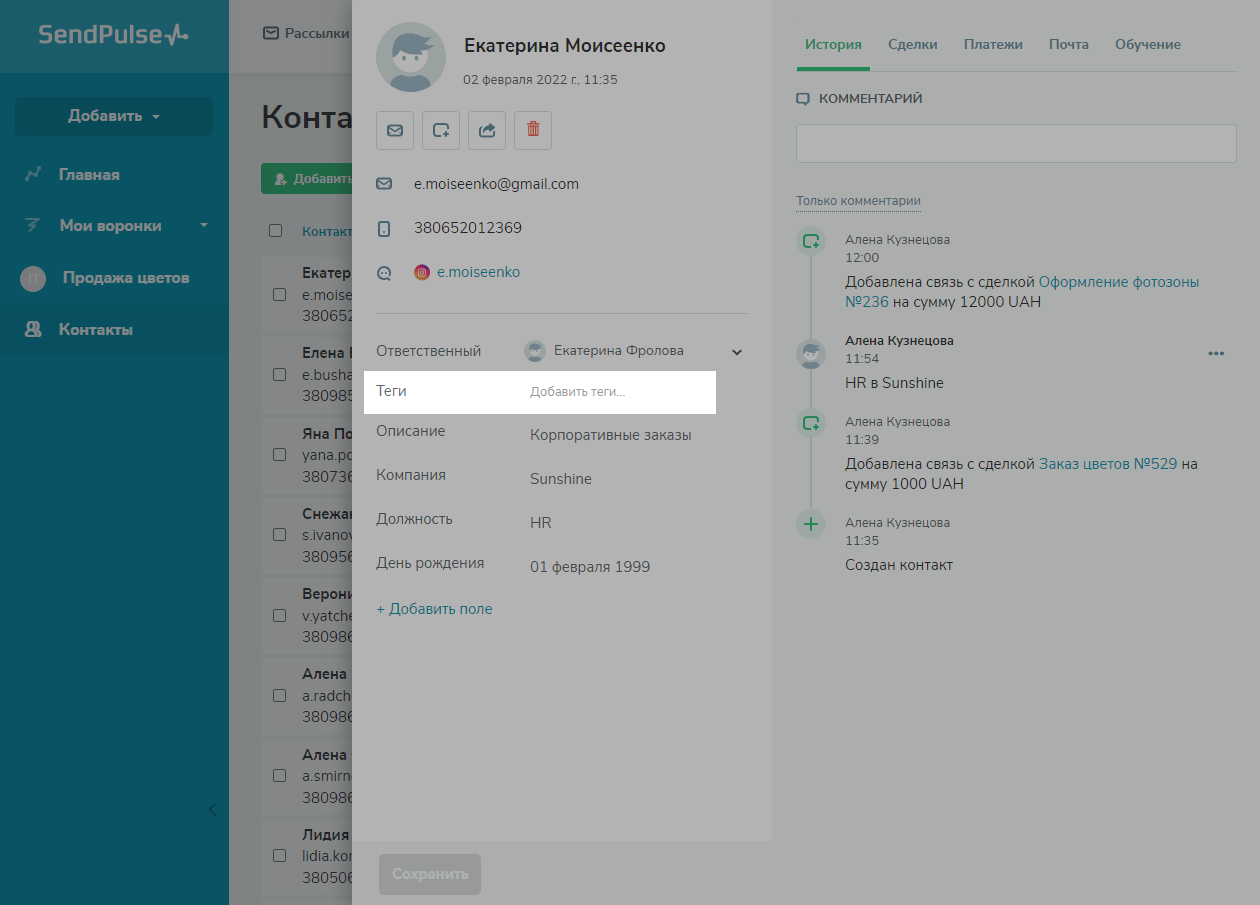Click the + Добавить поле link
This screenshot has width=1260, height=905.
coord(434,609)
